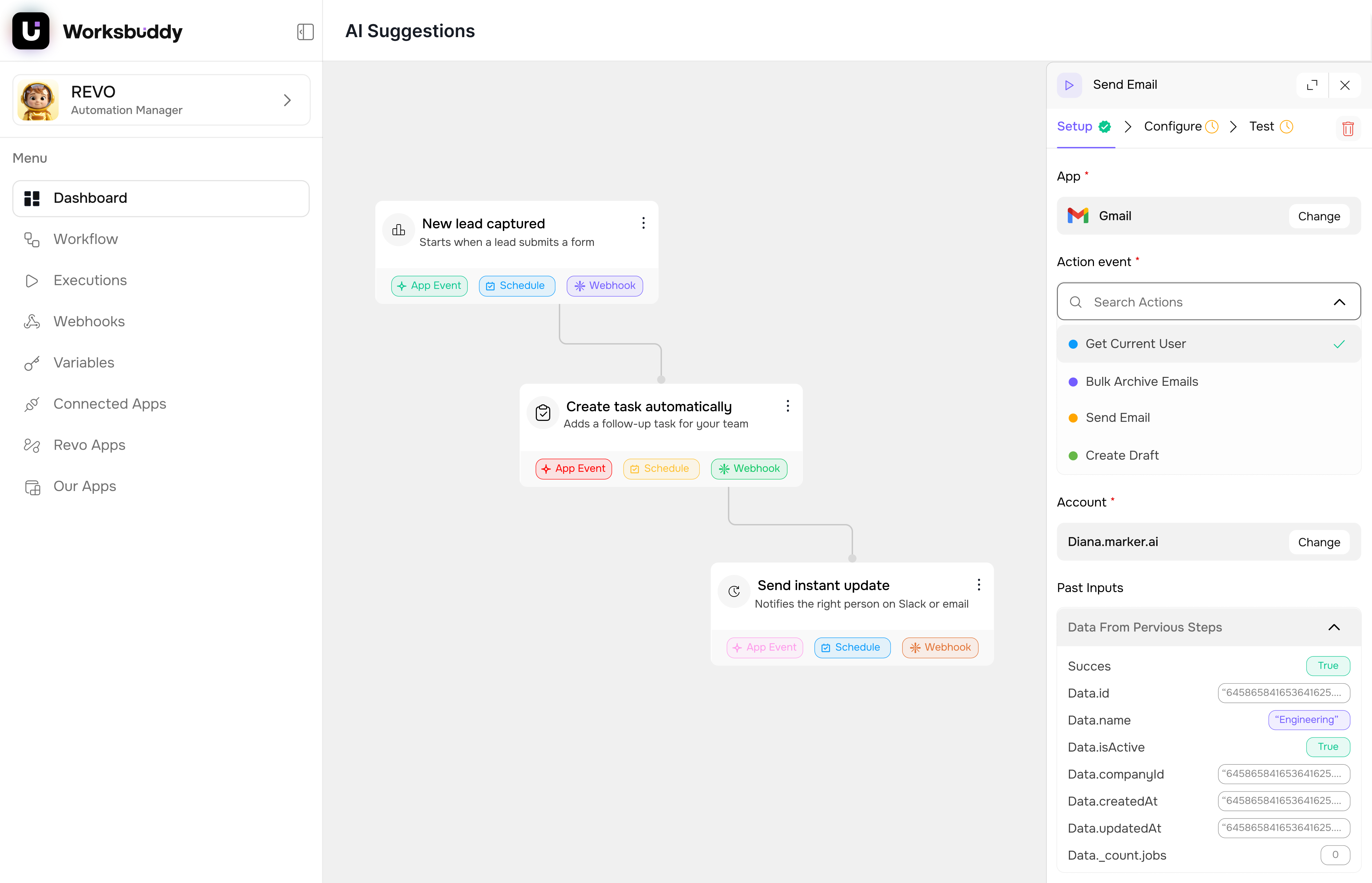Click the True value for Succes
This screenshot has width=1372, height=883.
click(x=1328, y=666)
